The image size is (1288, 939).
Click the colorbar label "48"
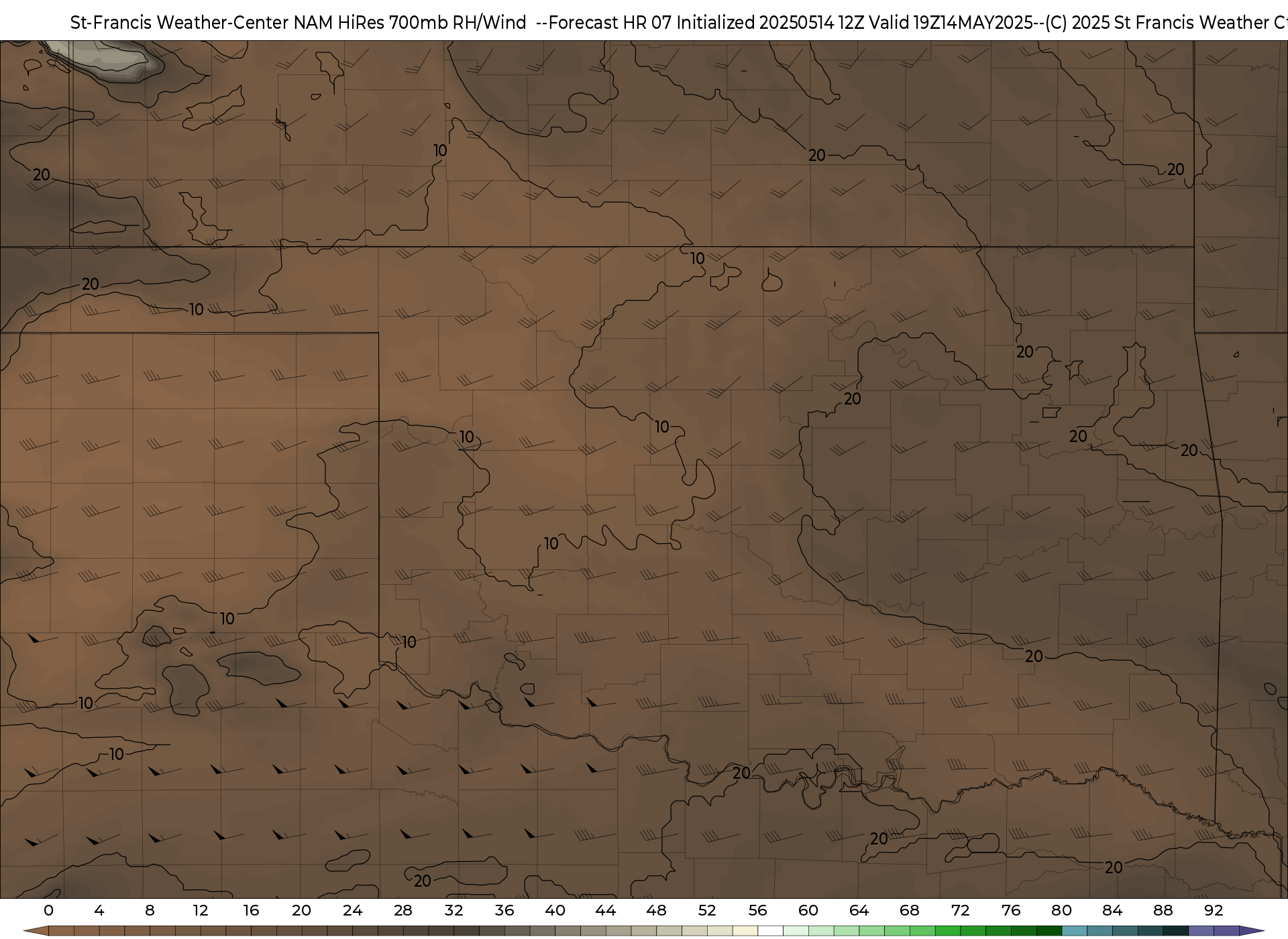656,910
